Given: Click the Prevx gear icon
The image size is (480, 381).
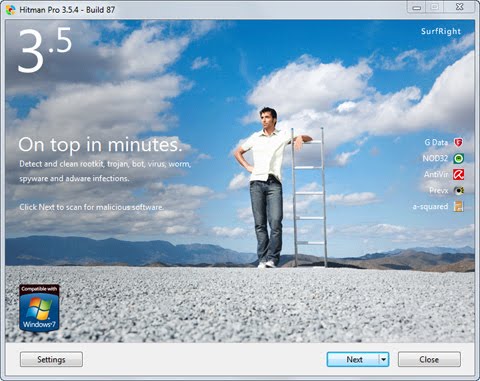Looking at the screenshot, I should (x=459, y=190).
